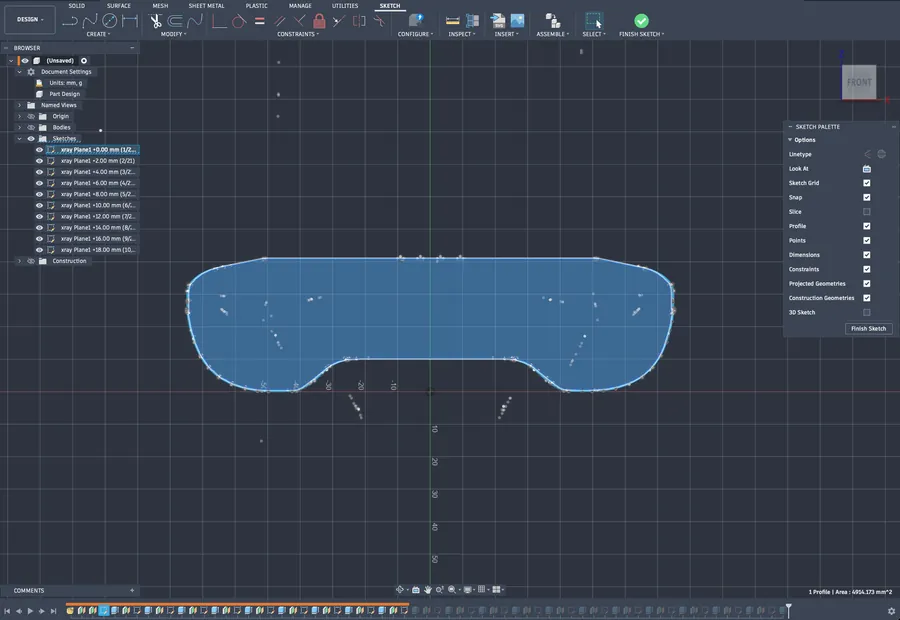Apply the Midpoint constraint
The height and width of the screenshot is (620, 900).
(x=339, y=21)
